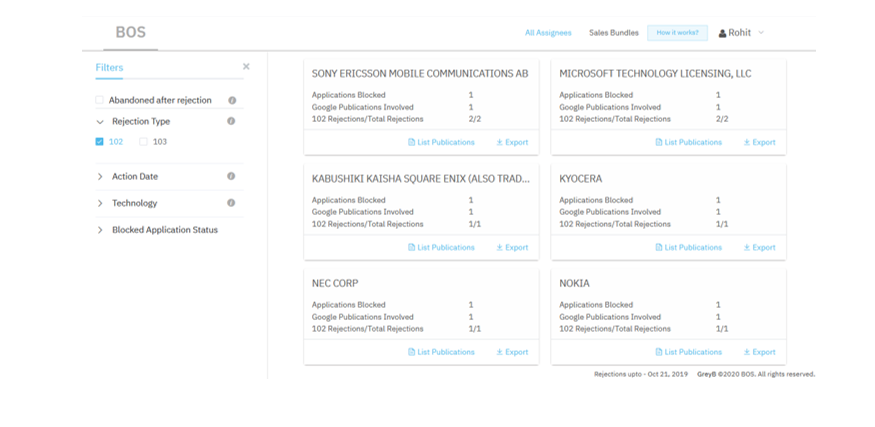The height and width of the screenshot is (427, 875).
Task: Click the Rejections upto - Oct 21, 2019 footer text
Action: point(641,374)
